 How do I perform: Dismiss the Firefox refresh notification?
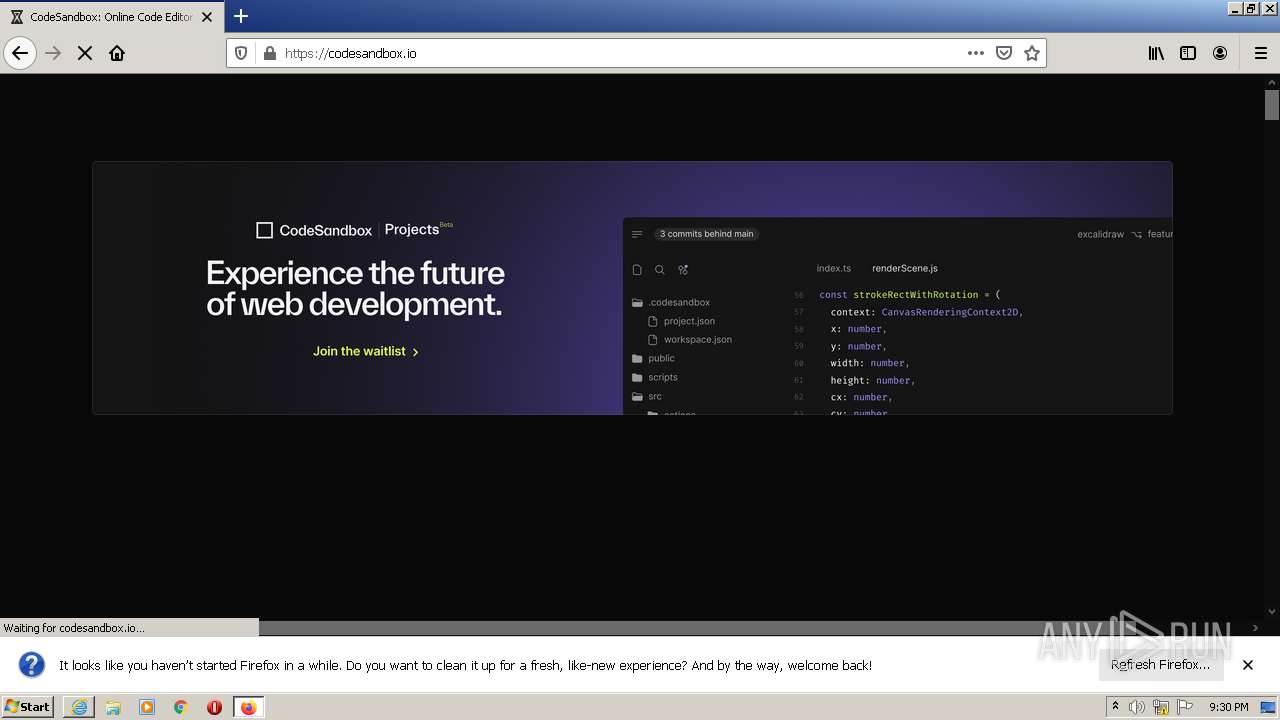(x=1248, y=665)
